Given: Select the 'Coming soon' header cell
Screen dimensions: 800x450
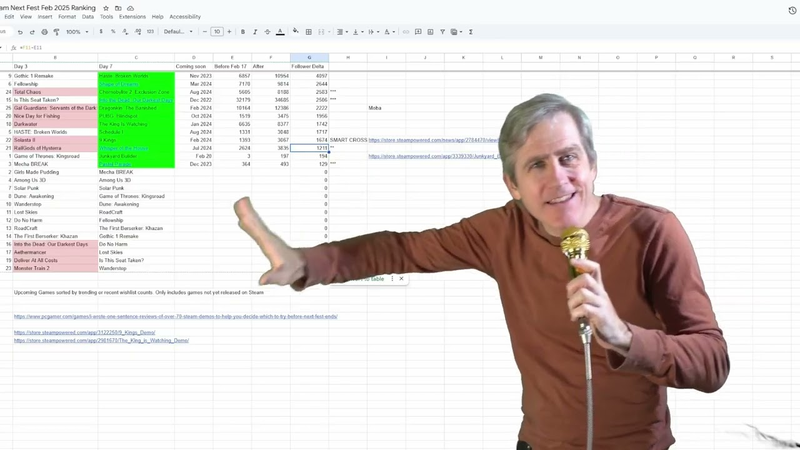Looking at the screenshot, I should point(194,66).
